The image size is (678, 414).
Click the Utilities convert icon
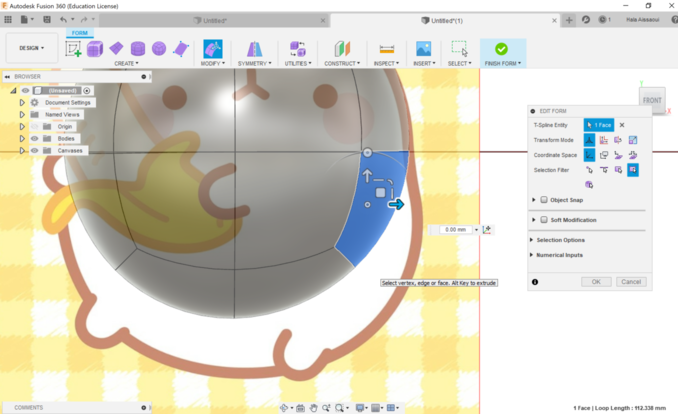pyautogui.click(x=298, y=49)
